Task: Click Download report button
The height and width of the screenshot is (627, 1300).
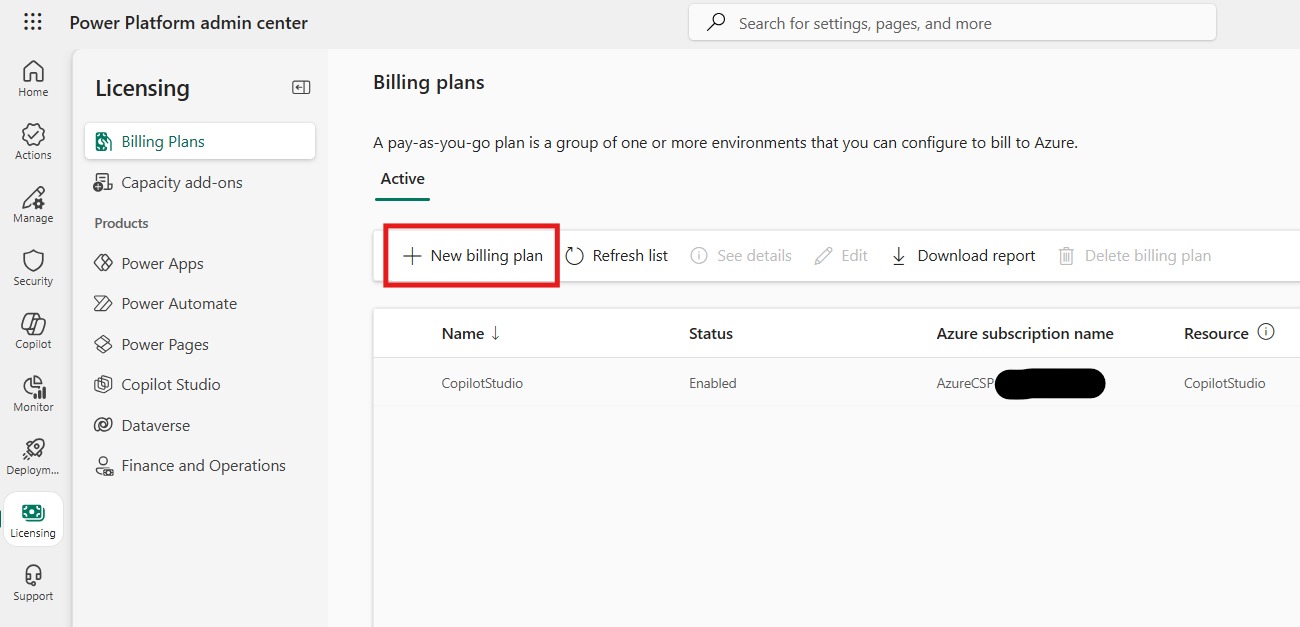Action: coord(963,256)
